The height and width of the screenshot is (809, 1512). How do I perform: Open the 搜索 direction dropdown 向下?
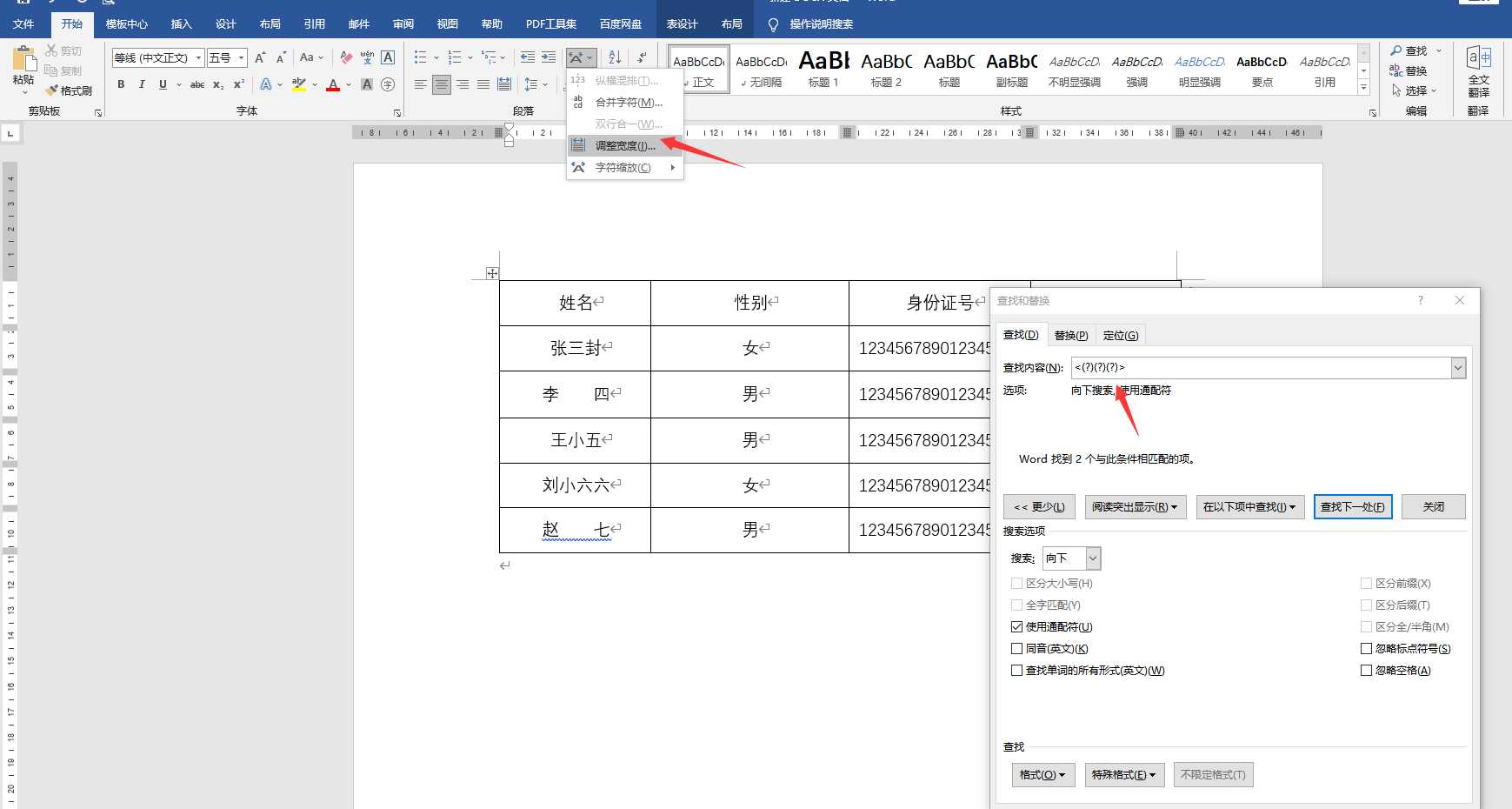1093,558
